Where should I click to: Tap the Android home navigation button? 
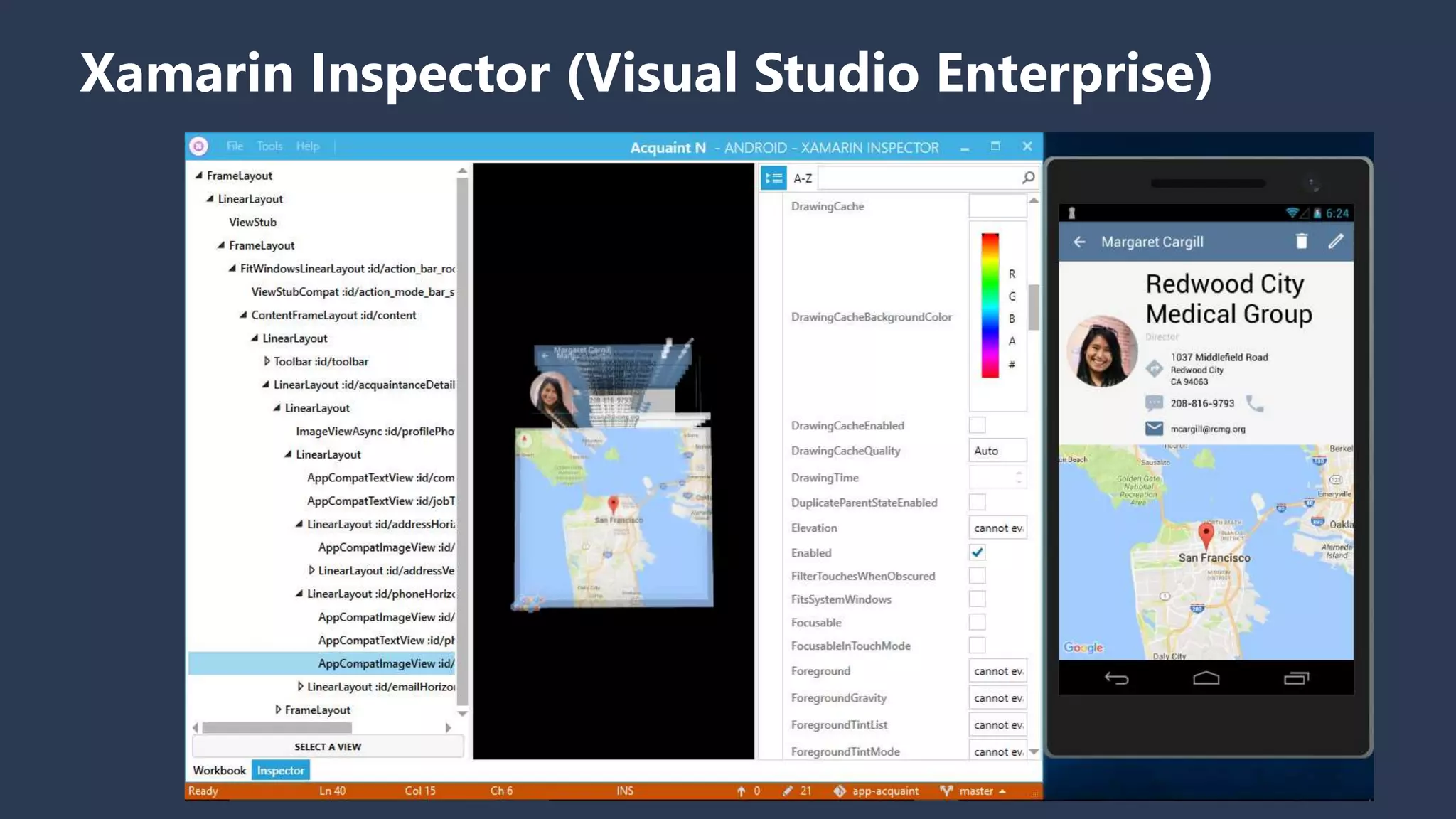[x=1206, y=678]
